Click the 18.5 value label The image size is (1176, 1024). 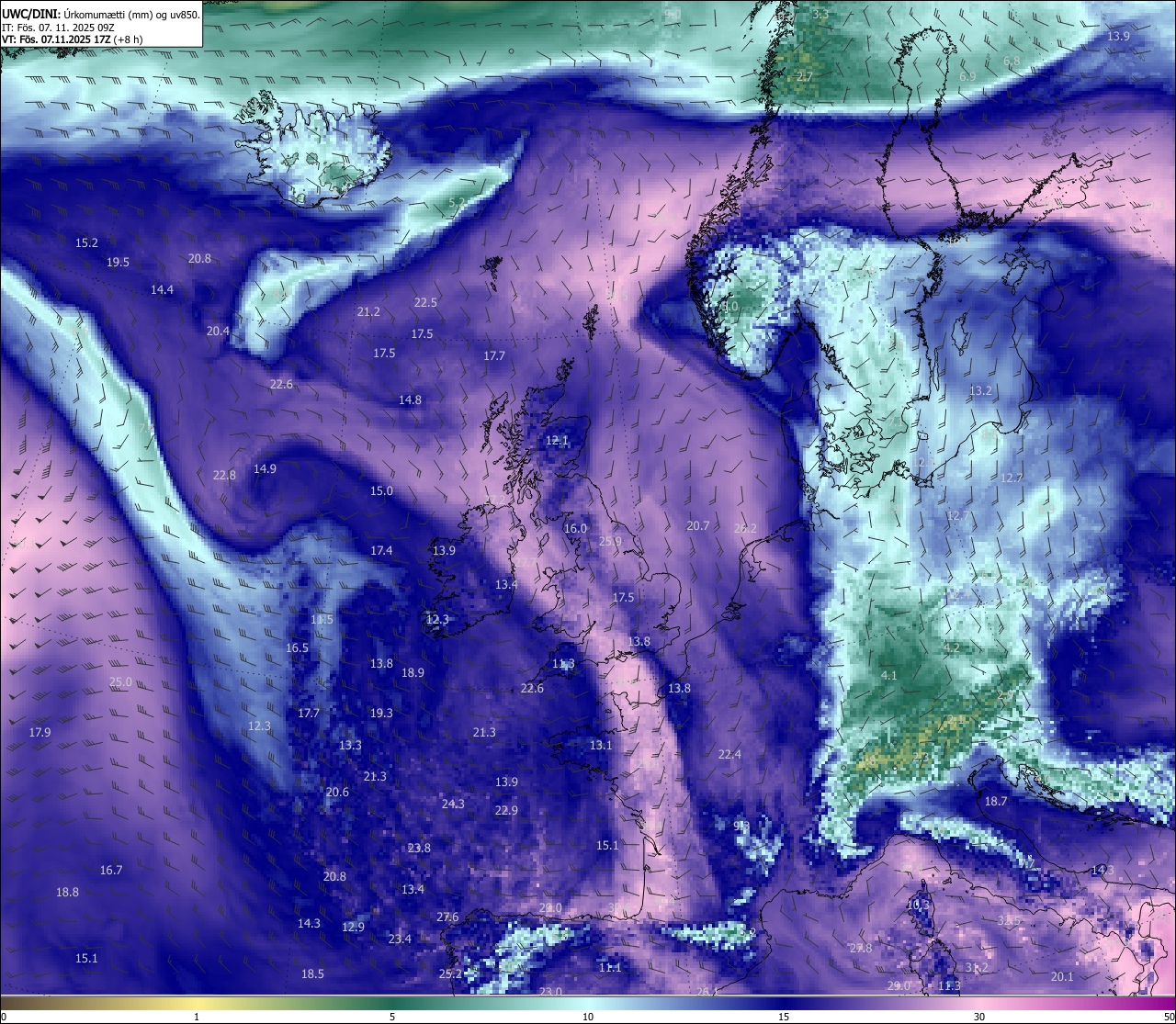pos(312,974)
